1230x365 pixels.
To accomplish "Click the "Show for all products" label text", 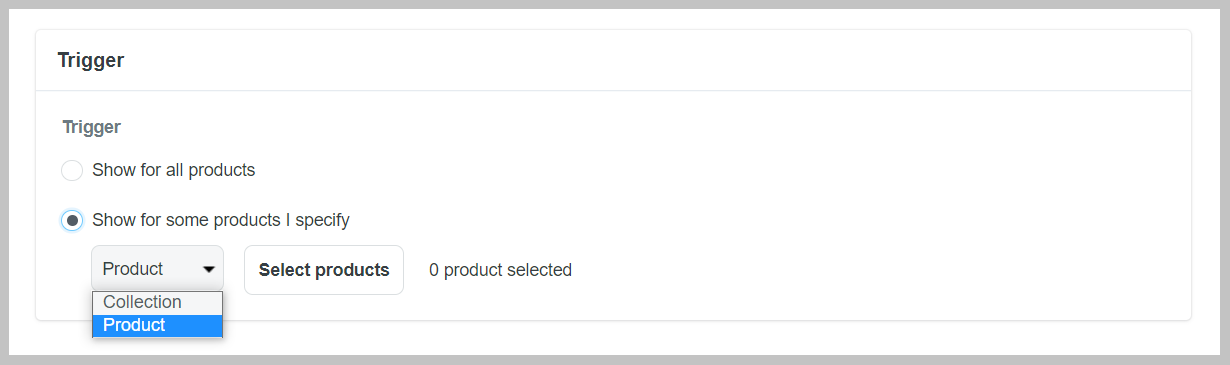I will 173,170.
